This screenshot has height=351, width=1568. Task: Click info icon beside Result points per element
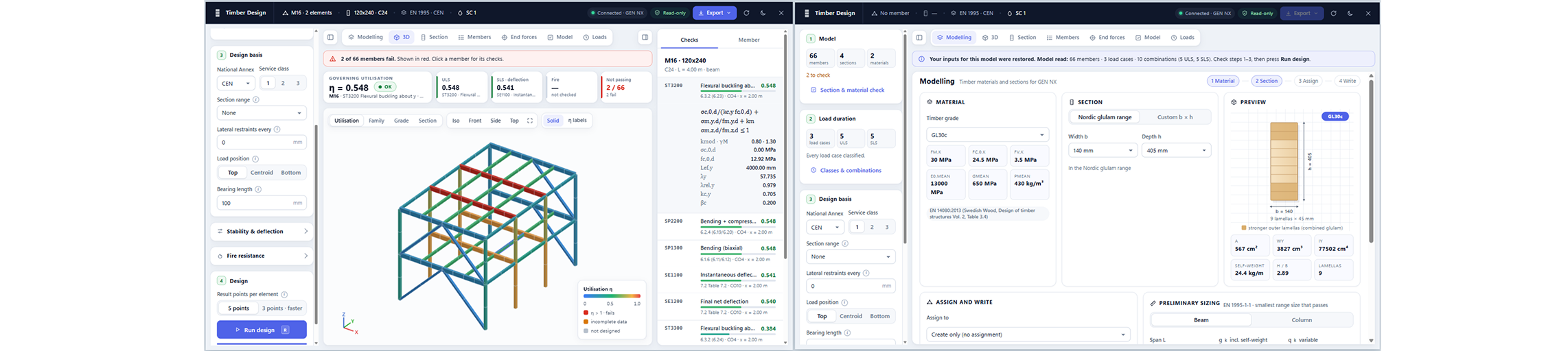tap(284, 295)
